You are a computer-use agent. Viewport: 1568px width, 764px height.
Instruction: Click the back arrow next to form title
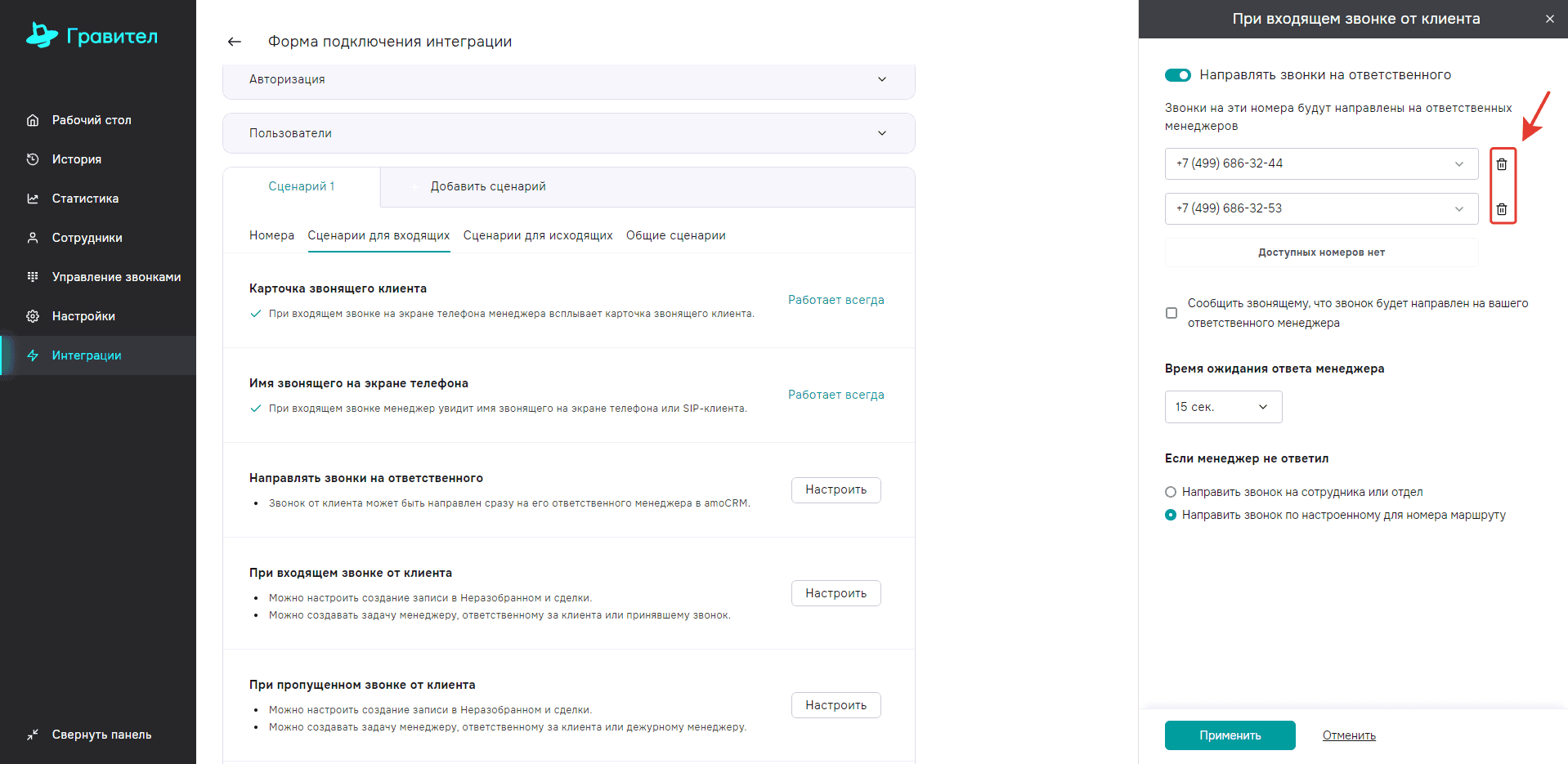point(235,42)
